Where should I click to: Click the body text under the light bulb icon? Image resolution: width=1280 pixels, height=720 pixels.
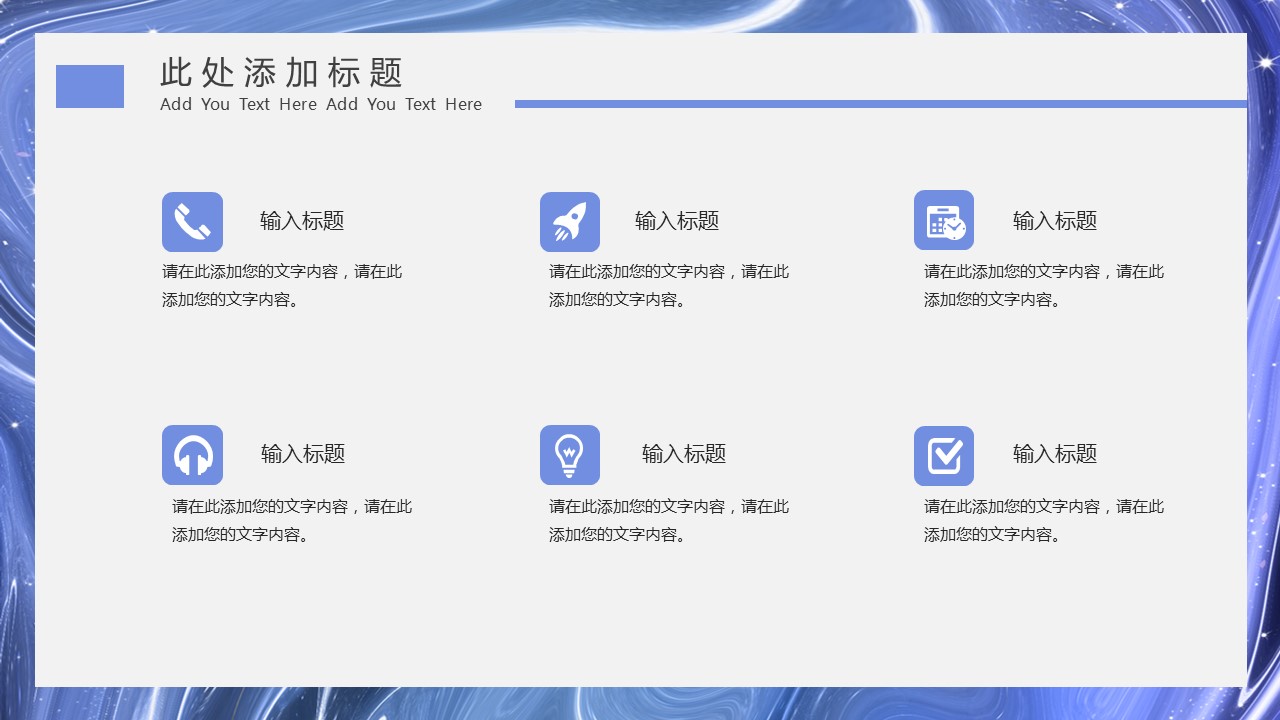(x=669, y=520)
